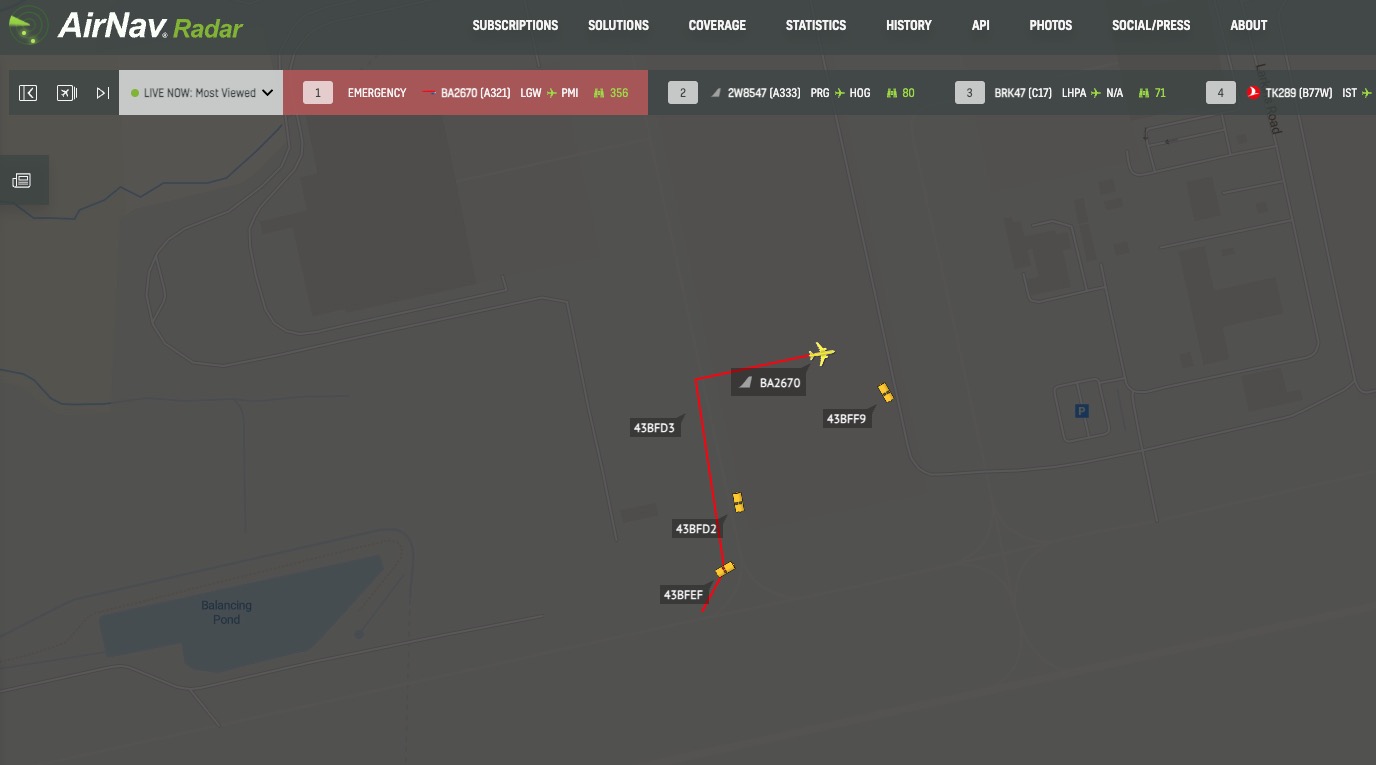Click the blue parking P marker on the map
The width and height of the screenshot is (1376, 765).
pyautogui.click(x=1080, y=411)
